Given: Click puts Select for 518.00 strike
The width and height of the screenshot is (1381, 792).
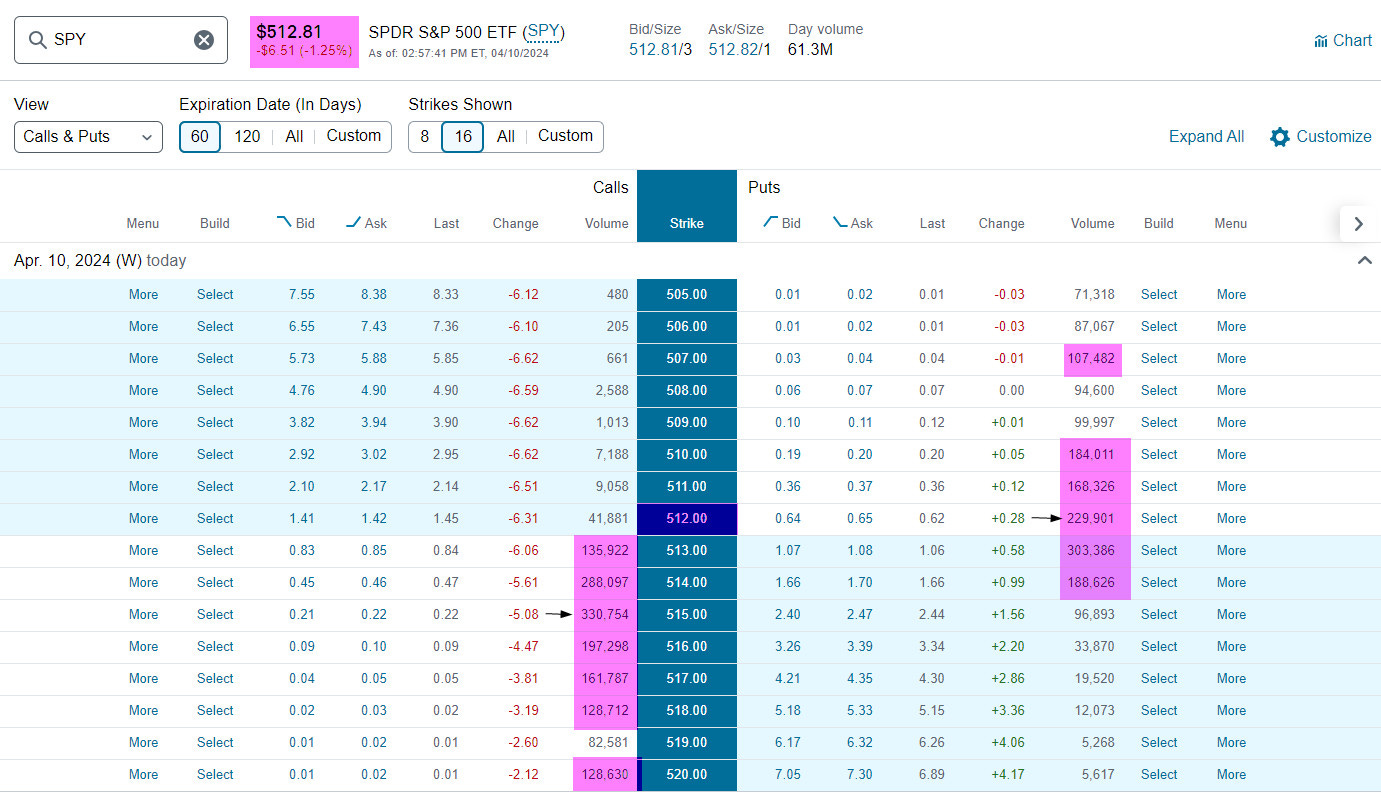Looking at the screenshot, I should pos(1159,711).
